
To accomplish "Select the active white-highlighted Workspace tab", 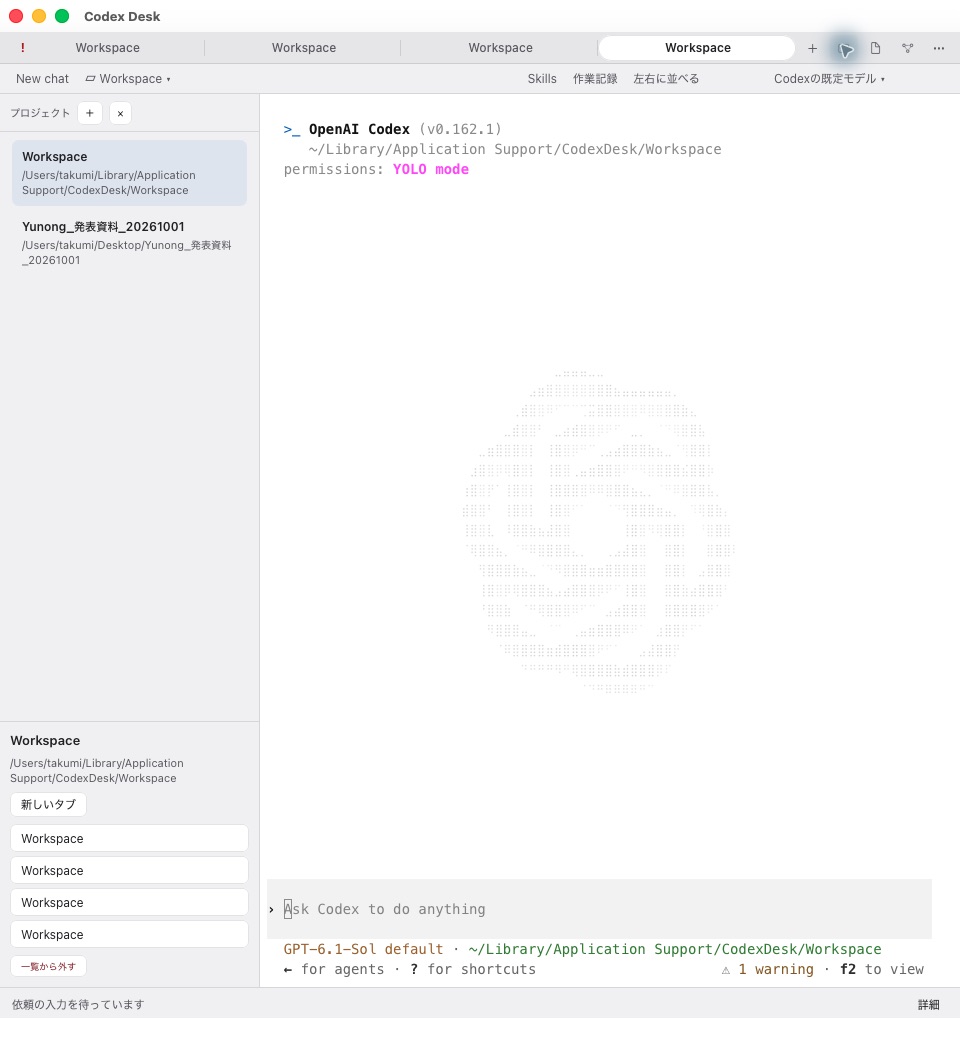I will tap(697, 48).
